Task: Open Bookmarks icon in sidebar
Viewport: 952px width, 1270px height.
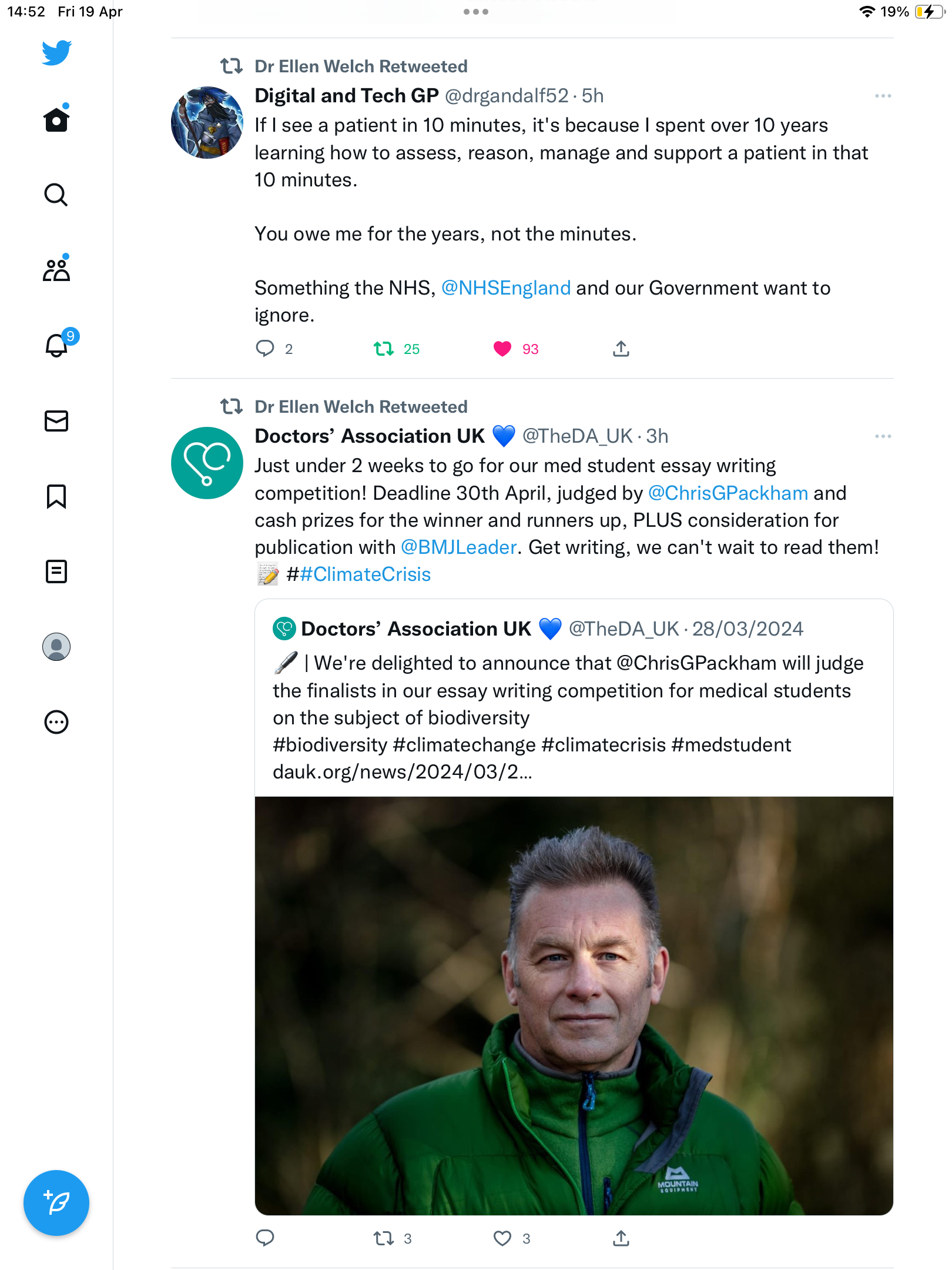Action: (56, 496)
